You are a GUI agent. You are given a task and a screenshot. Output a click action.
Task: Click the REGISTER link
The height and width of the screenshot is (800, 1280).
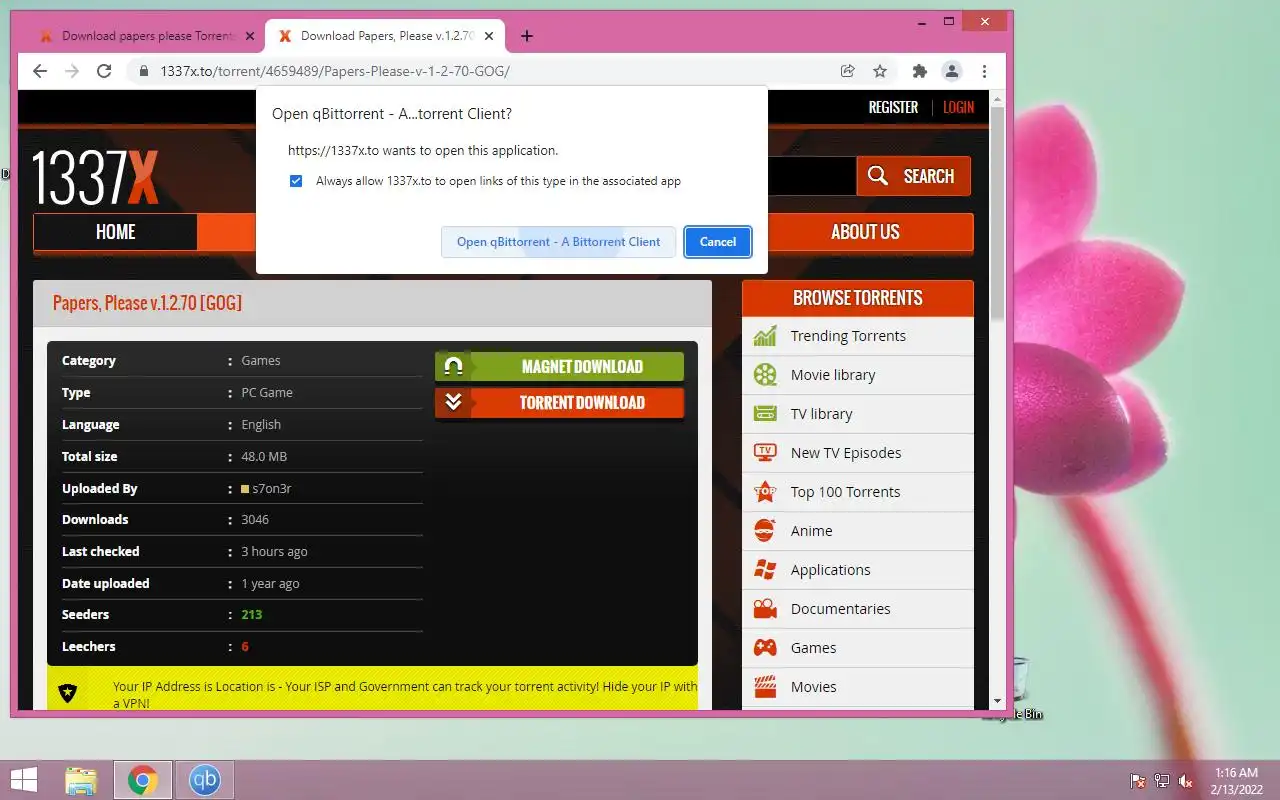pyautogui.click(x=893, y=107)
